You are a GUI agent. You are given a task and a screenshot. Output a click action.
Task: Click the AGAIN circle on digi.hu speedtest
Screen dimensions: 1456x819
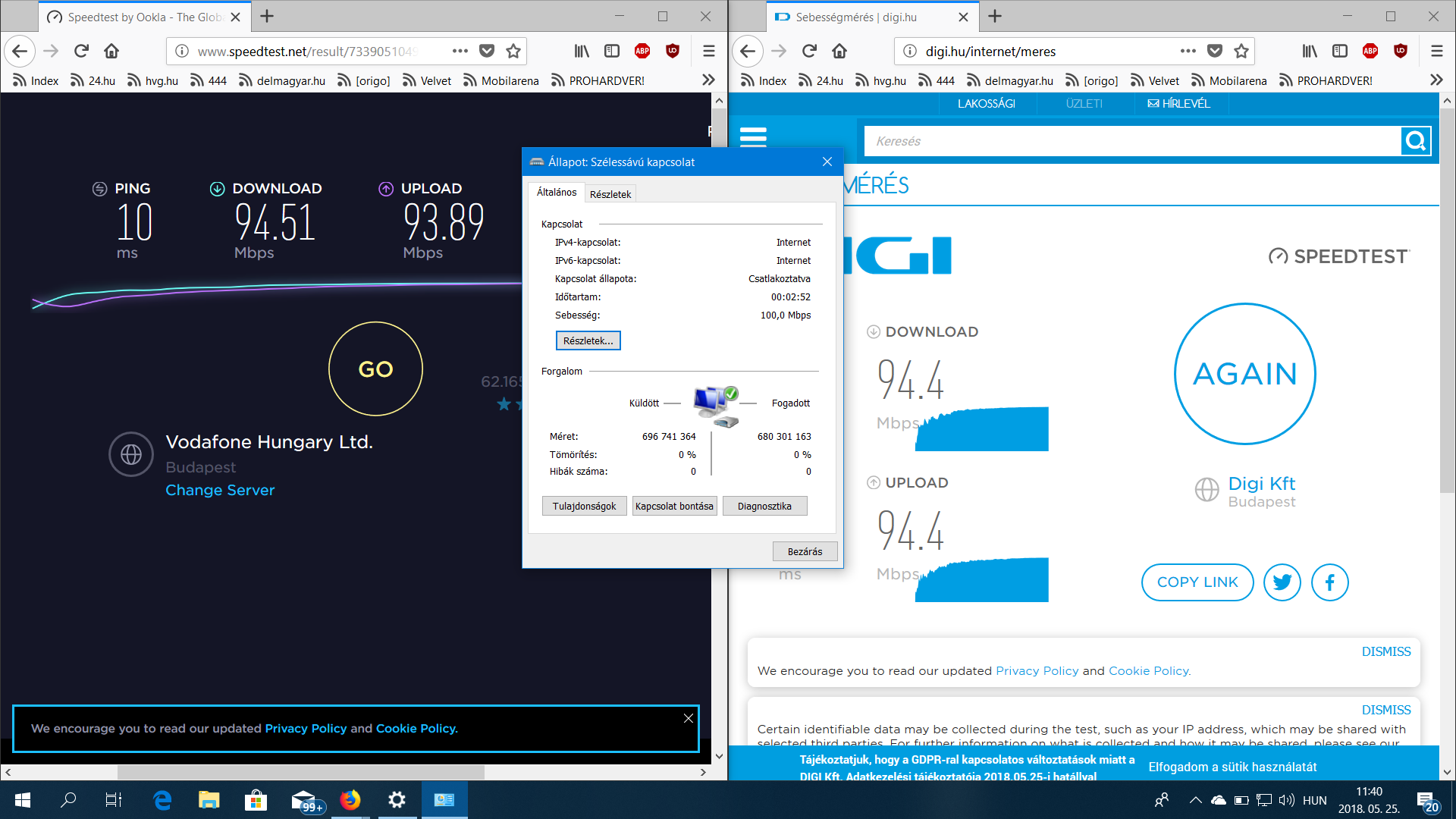click(1244, 374)
